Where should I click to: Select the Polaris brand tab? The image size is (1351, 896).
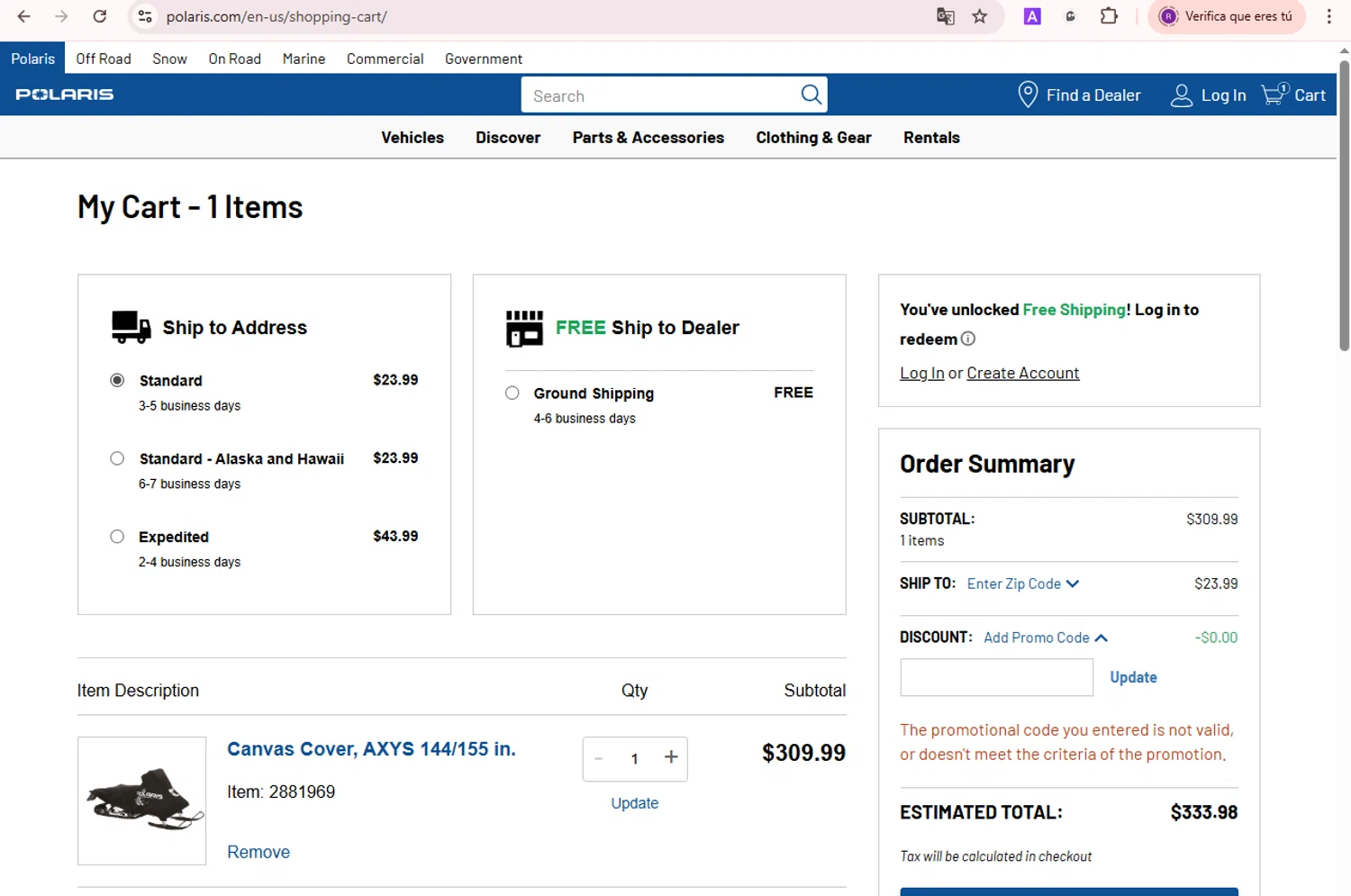tap(32, 59)
